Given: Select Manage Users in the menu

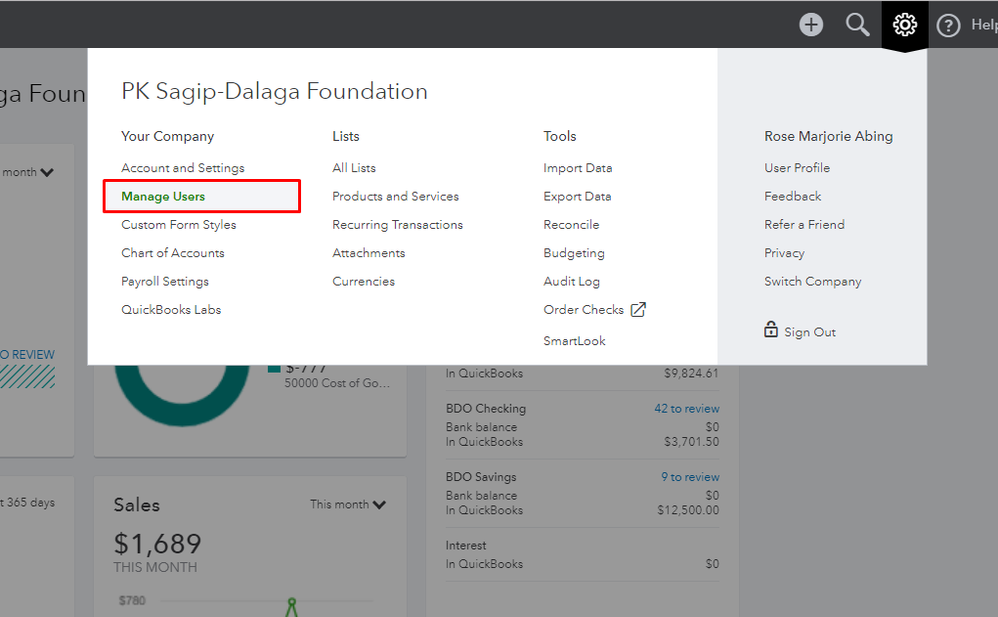Looking at the screenshot, I should pos(163,197).
